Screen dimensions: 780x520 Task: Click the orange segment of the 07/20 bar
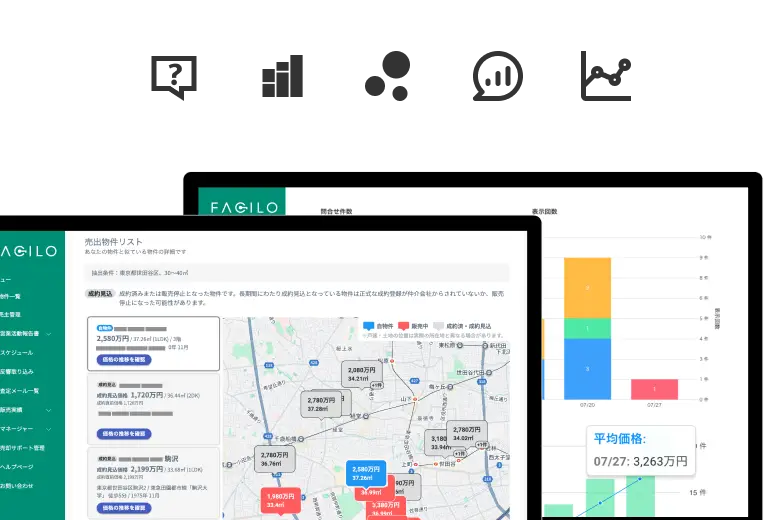[589, 288]
